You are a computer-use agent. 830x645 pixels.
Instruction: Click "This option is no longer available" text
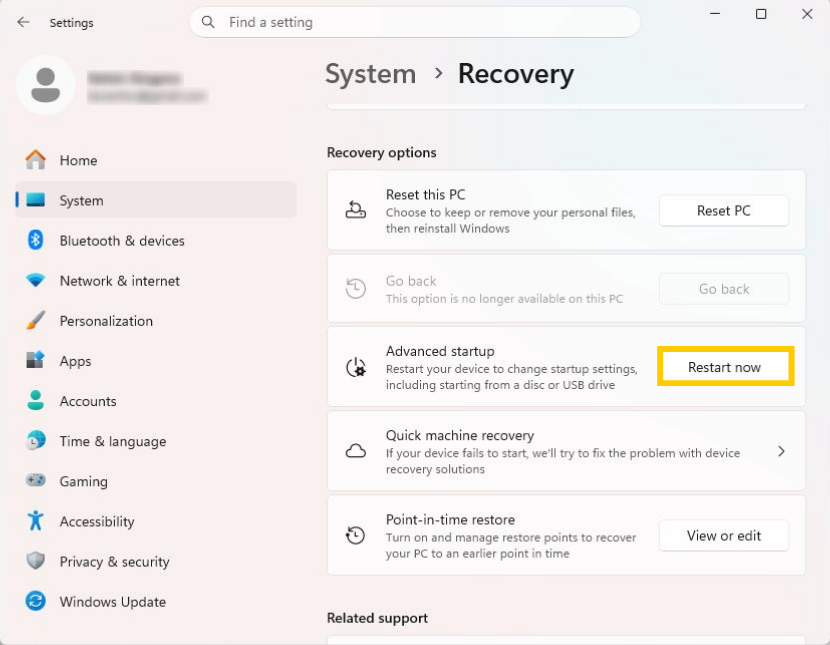click(x=504, y=299)
